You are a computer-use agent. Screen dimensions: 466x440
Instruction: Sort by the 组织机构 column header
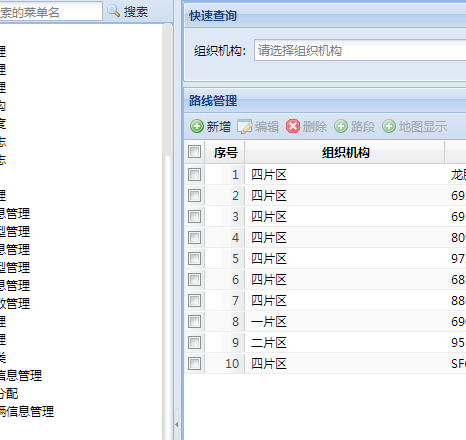[345, 153]
